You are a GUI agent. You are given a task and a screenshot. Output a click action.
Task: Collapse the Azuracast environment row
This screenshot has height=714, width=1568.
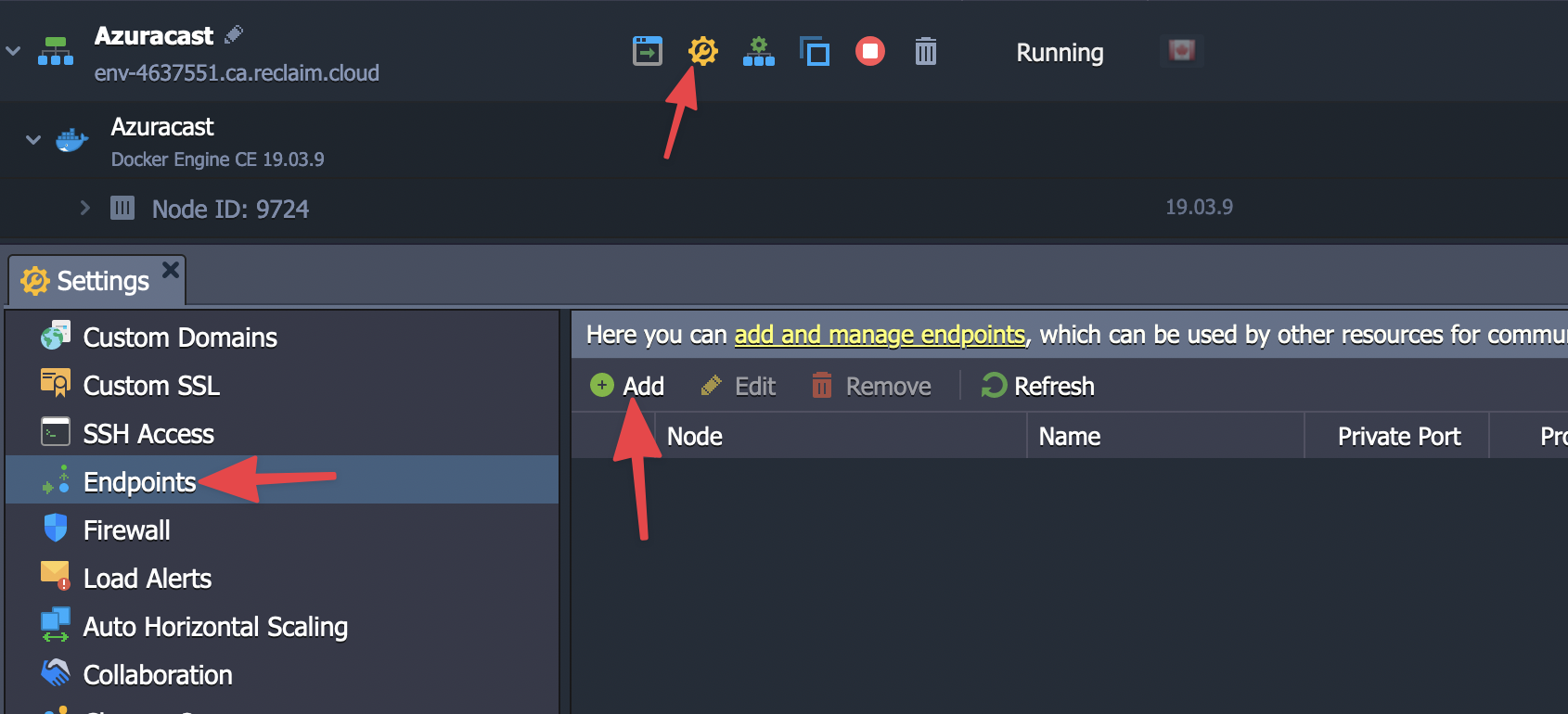click(13, 51)
